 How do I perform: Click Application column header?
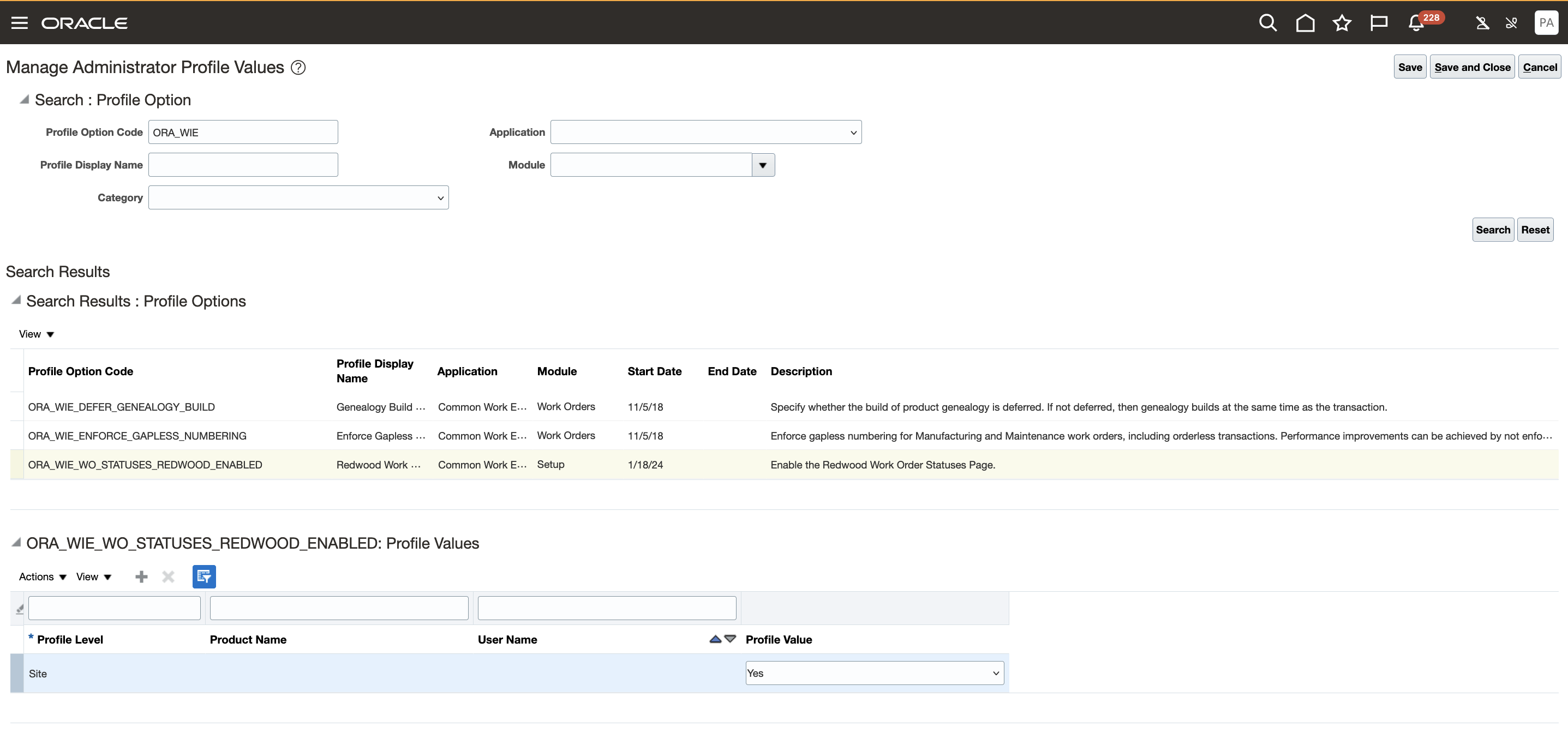(467, 371)
